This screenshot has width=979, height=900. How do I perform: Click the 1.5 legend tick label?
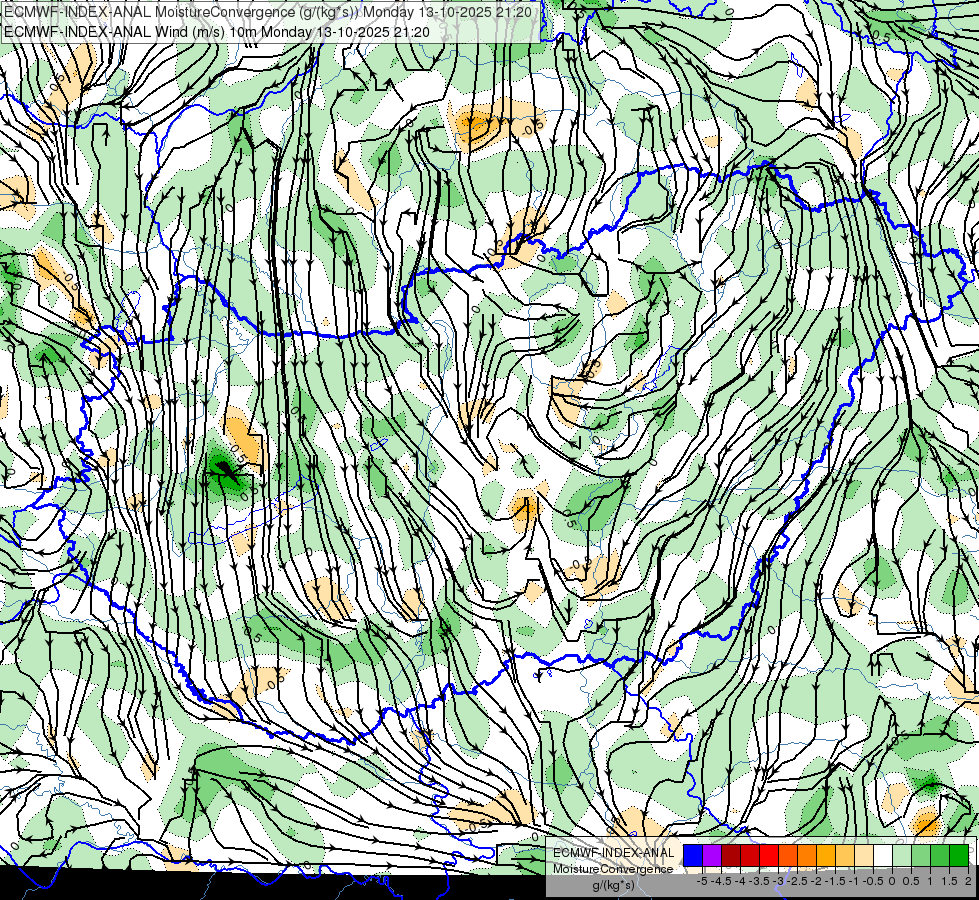pos(950,881)
